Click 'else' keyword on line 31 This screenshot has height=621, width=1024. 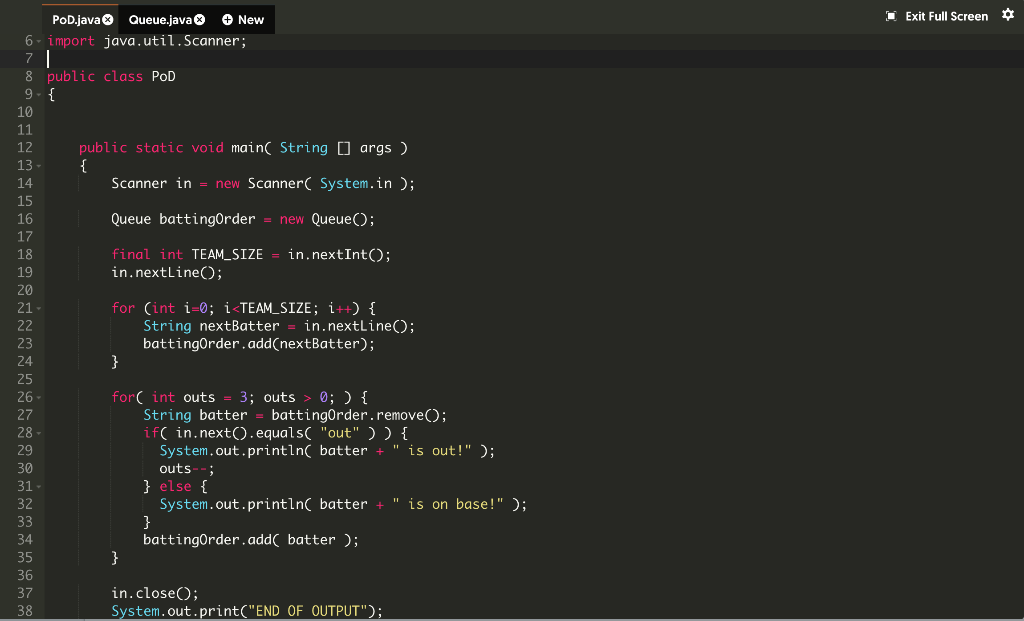click(x=175, y=486)
